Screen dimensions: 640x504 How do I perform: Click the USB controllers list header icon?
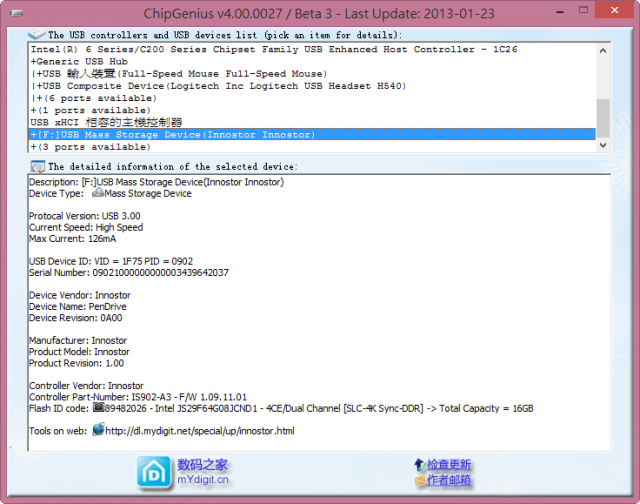(37, 35)
